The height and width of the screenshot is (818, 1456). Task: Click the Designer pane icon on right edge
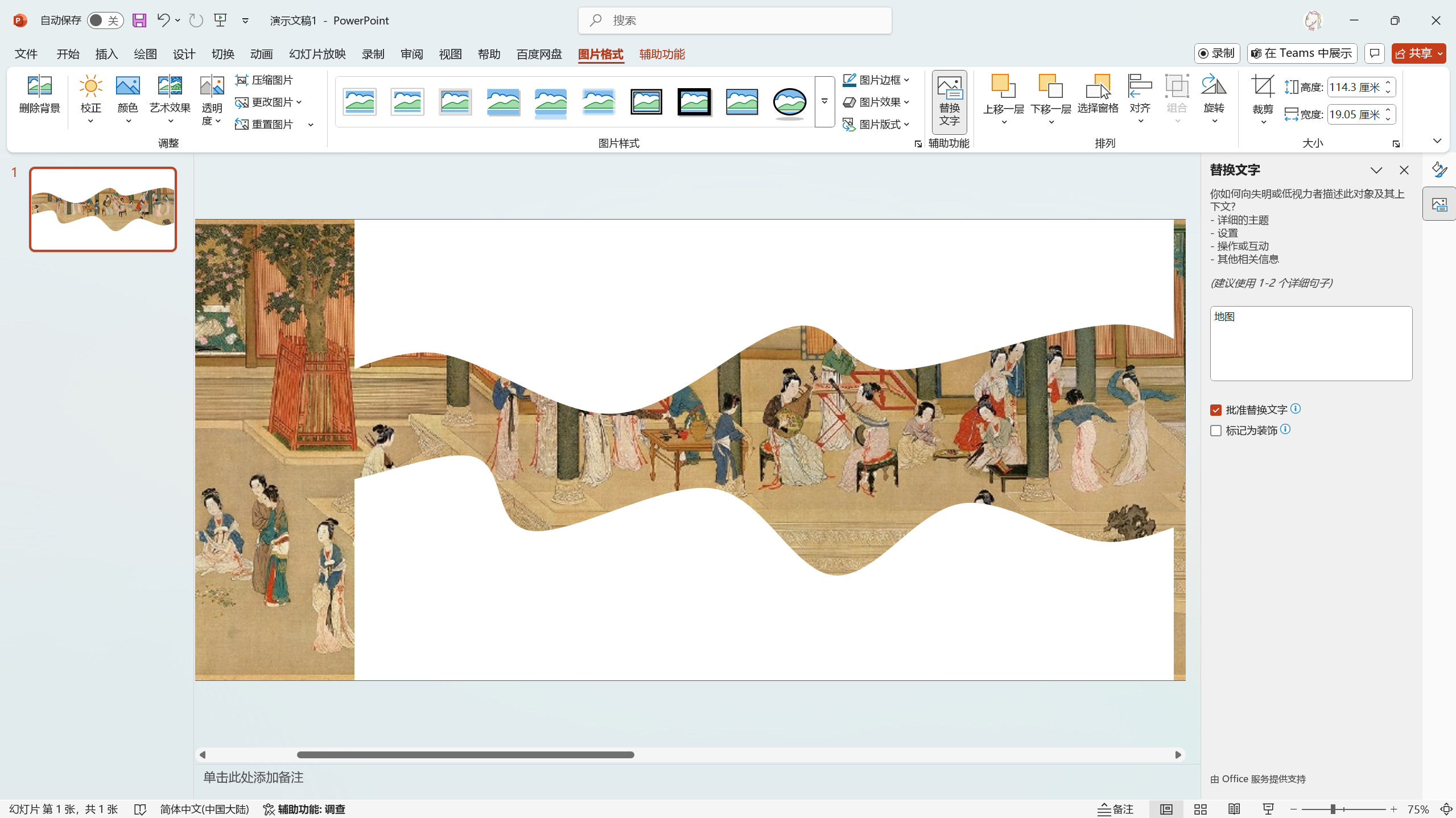[1439, 169]
